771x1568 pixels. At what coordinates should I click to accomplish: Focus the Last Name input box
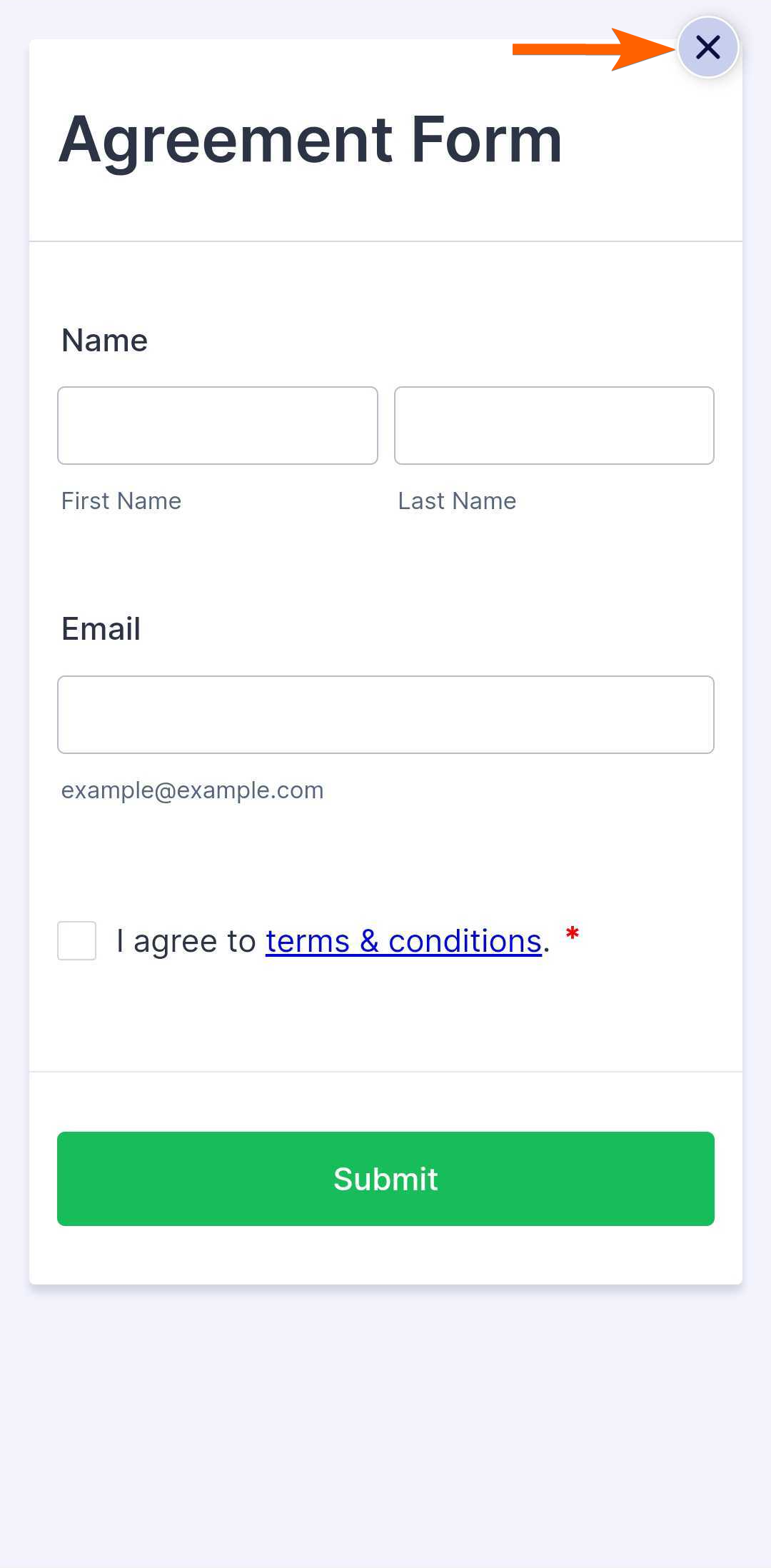(554, 426)
